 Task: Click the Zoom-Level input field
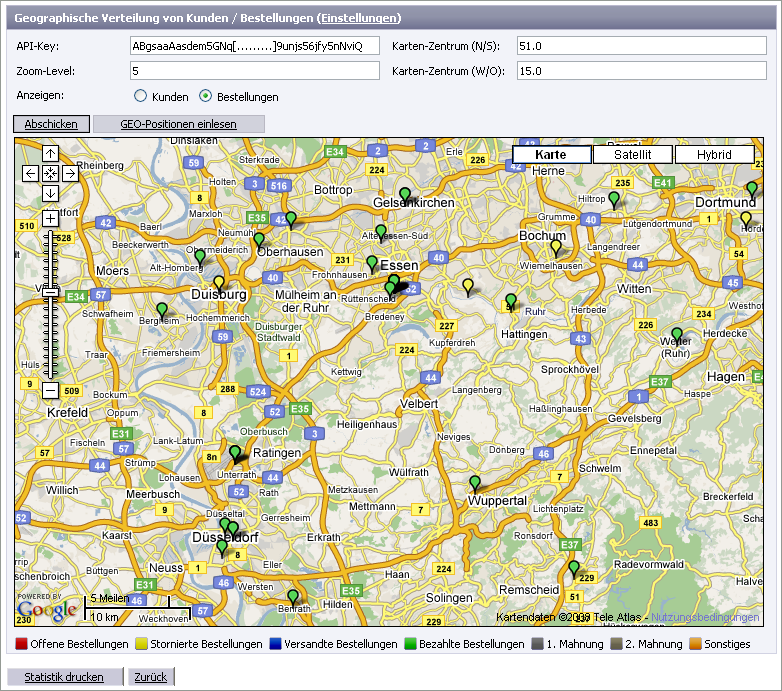pyautogui.click(x=255, y=71)
